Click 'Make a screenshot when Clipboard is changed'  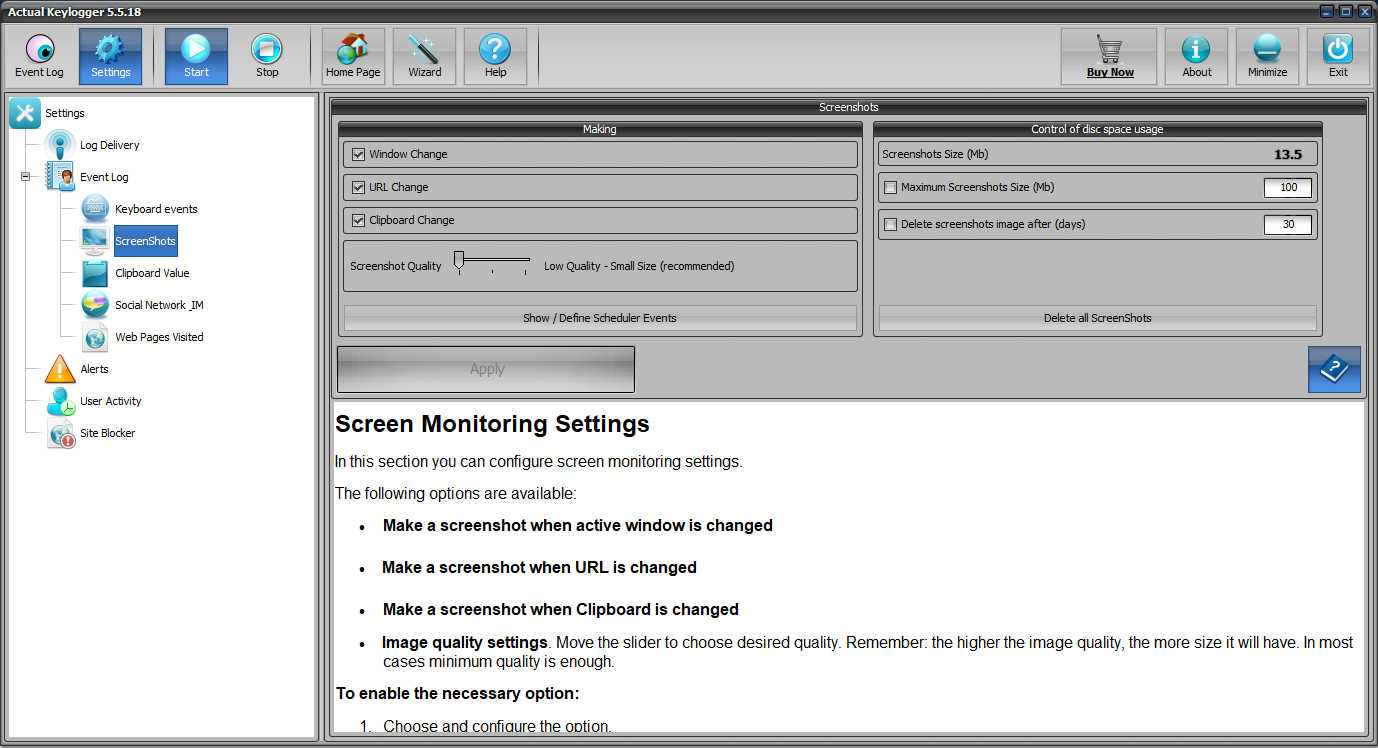pos(561,609)
